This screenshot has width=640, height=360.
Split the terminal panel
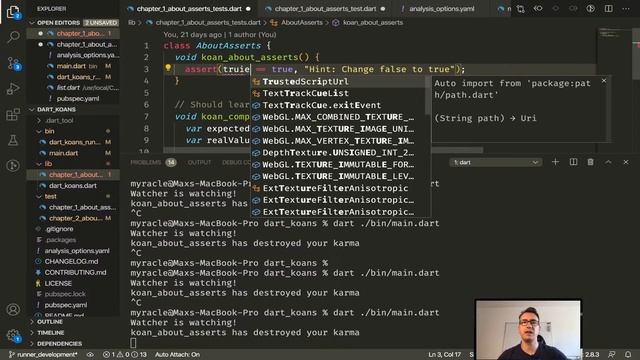point(573,162)
